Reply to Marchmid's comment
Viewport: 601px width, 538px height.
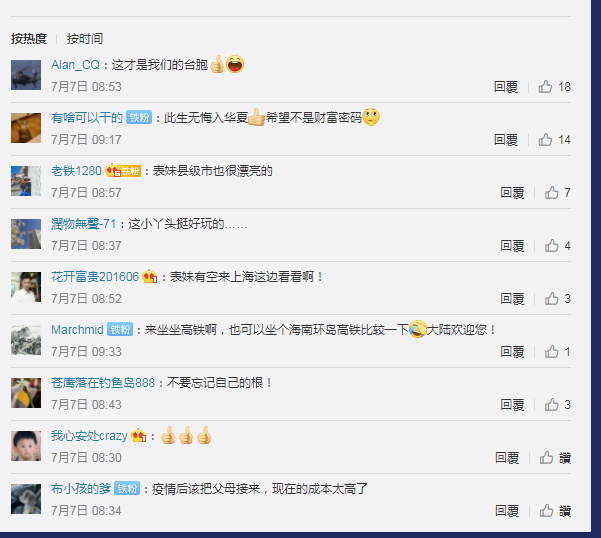pos(512,352)
